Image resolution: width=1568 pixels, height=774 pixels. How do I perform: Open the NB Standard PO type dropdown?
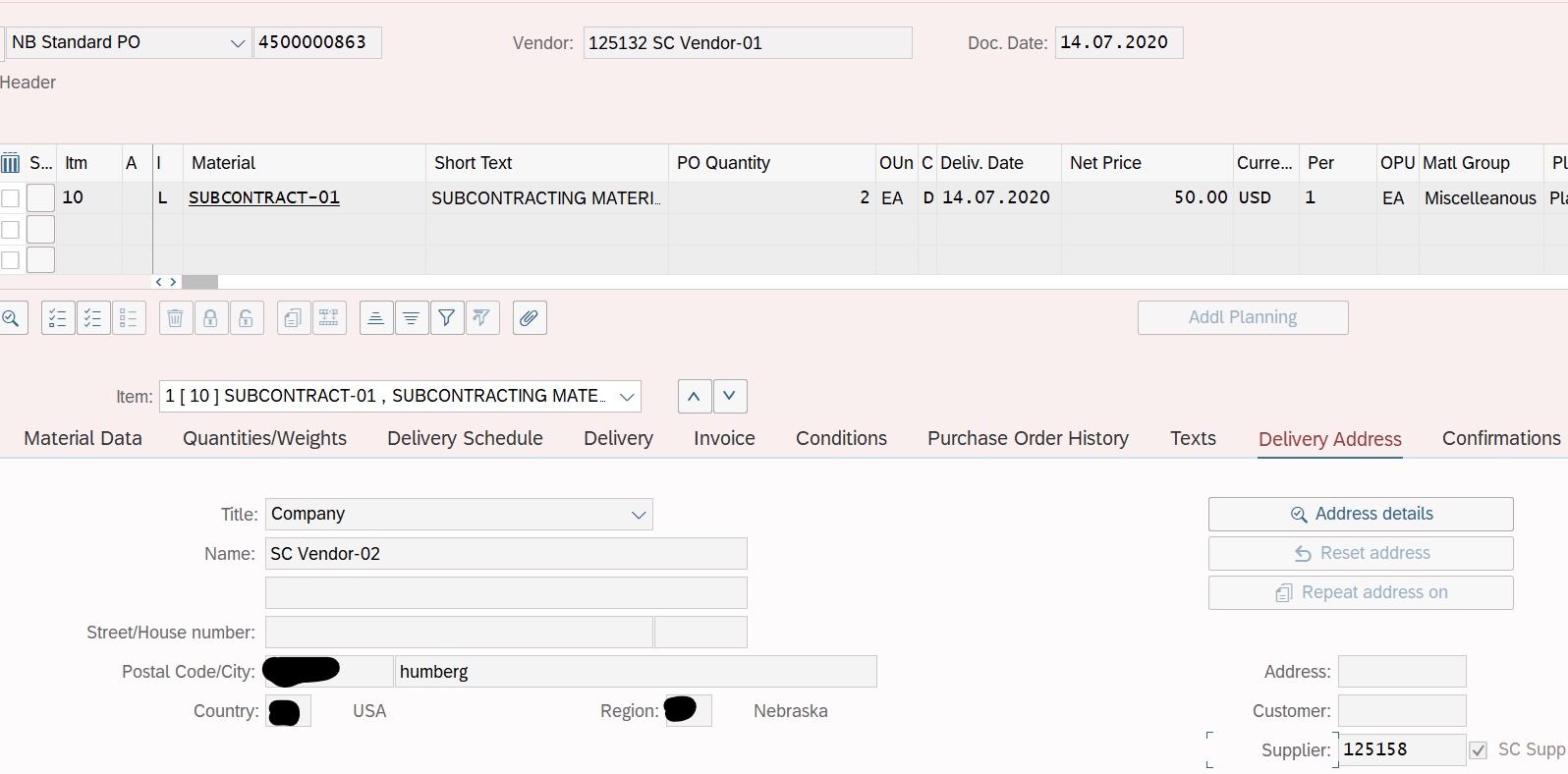click(x=237, y=43)
